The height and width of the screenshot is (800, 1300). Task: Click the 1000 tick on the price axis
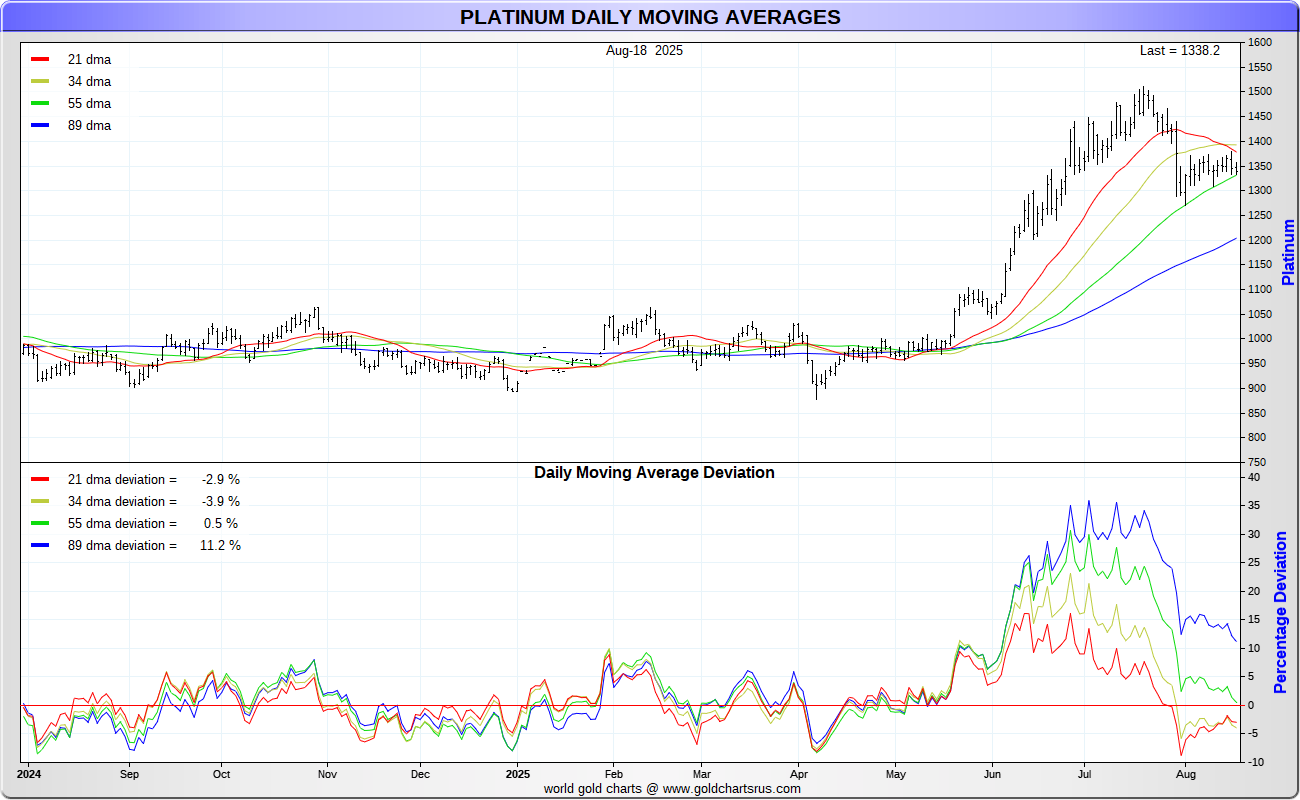click(x=1259, y=339)
